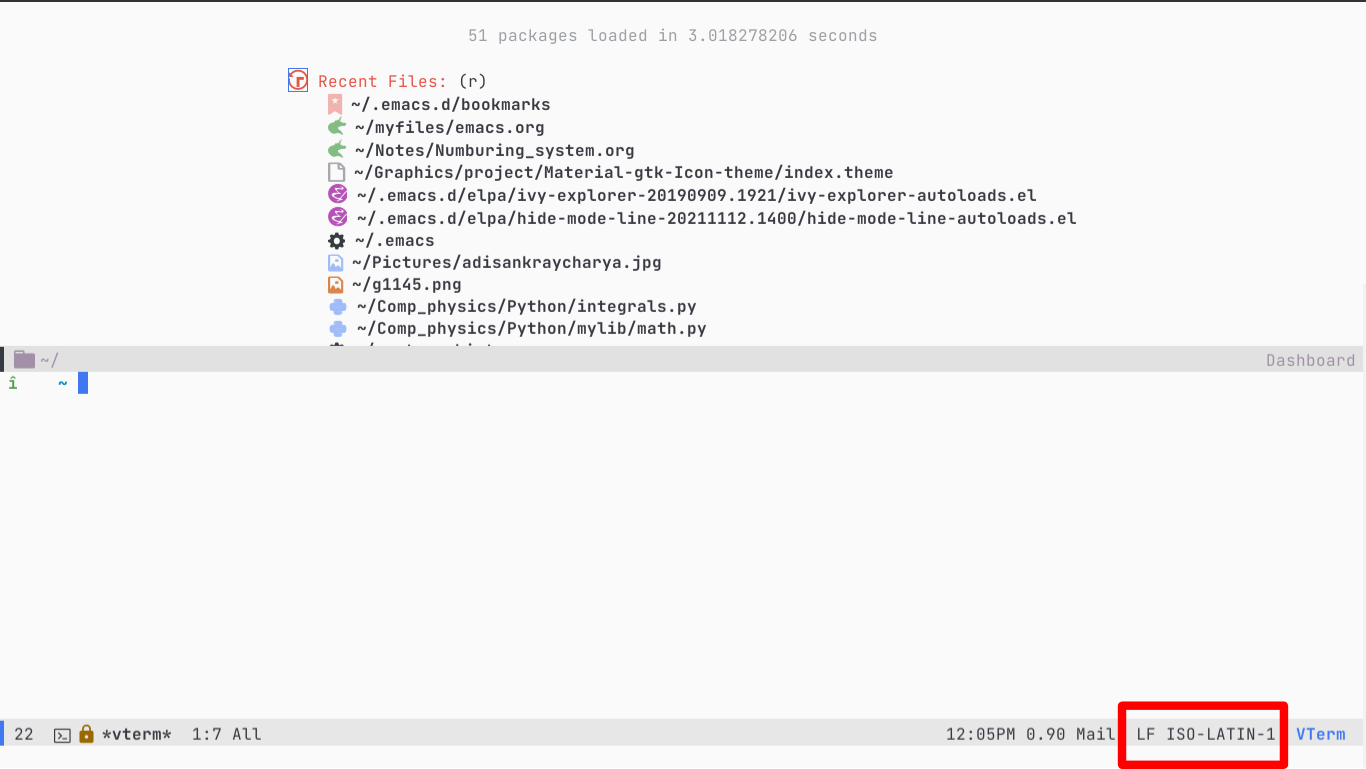
Task: Select the Dashboard buffer name in the modeline
Action: coord(1310,359)
